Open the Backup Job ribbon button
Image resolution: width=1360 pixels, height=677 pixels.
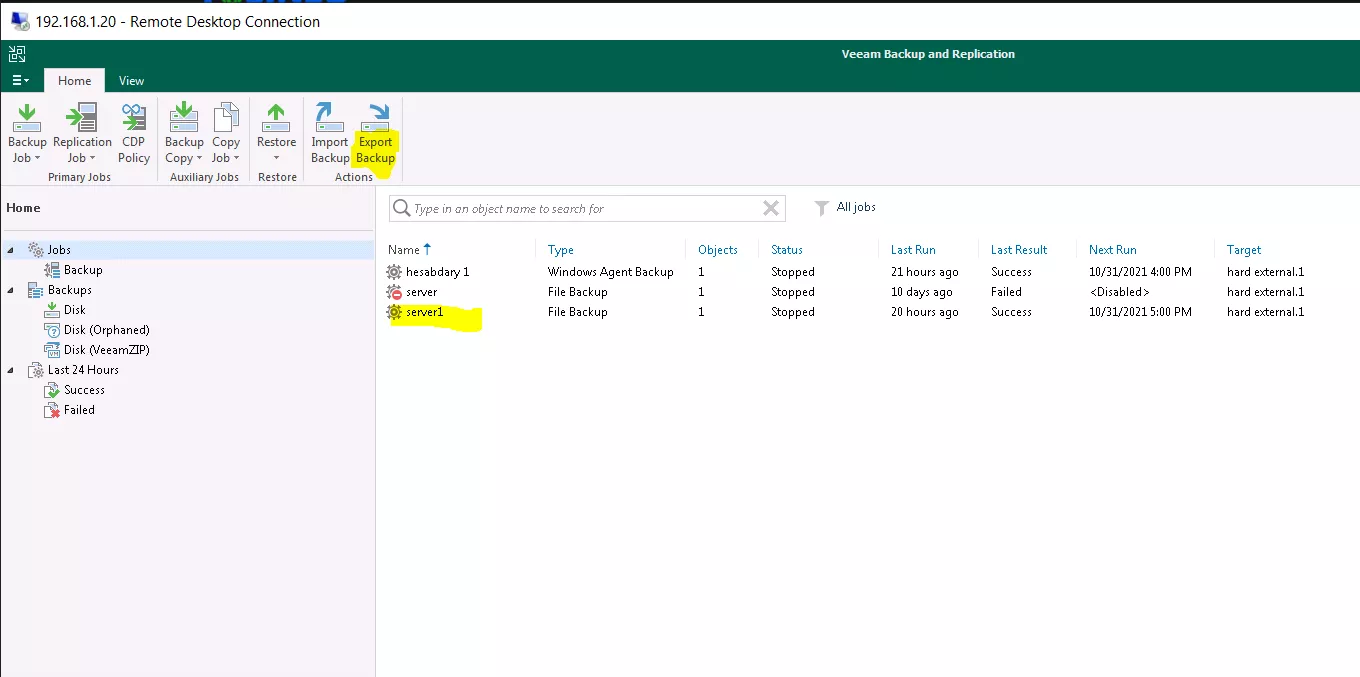(x=27, y=133)
